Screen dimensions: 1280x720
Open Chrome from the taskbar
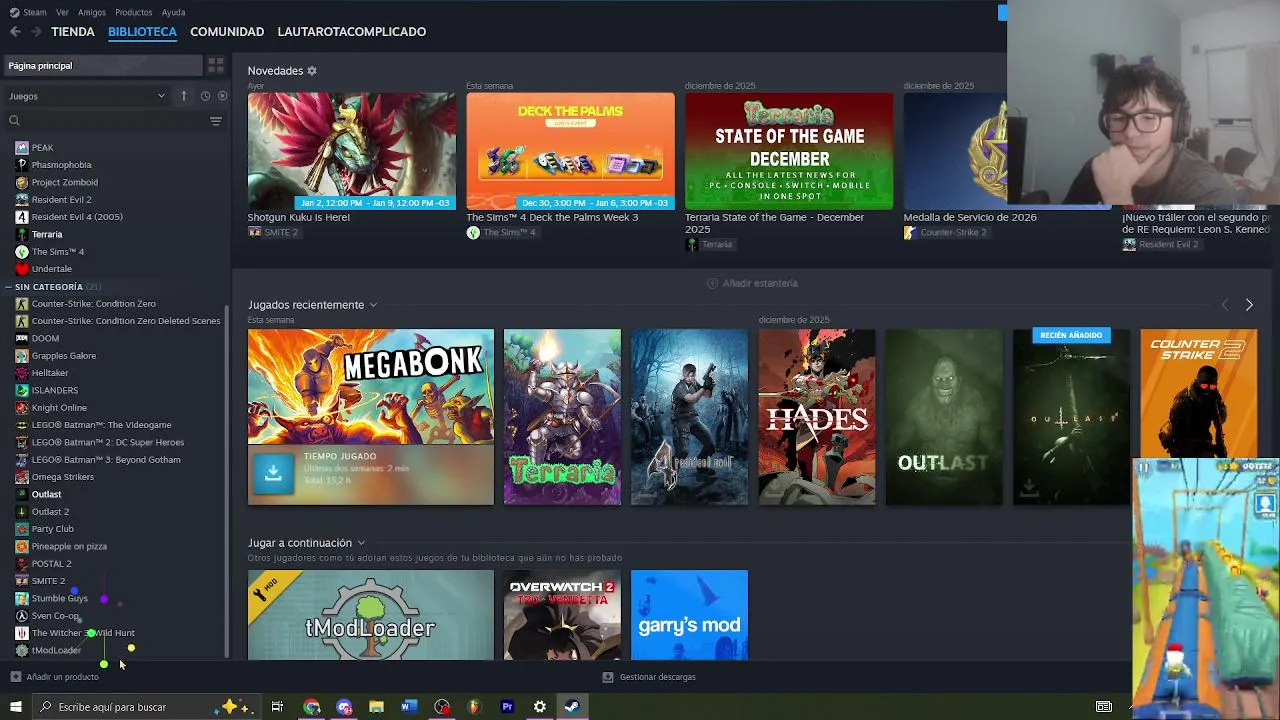311,707
